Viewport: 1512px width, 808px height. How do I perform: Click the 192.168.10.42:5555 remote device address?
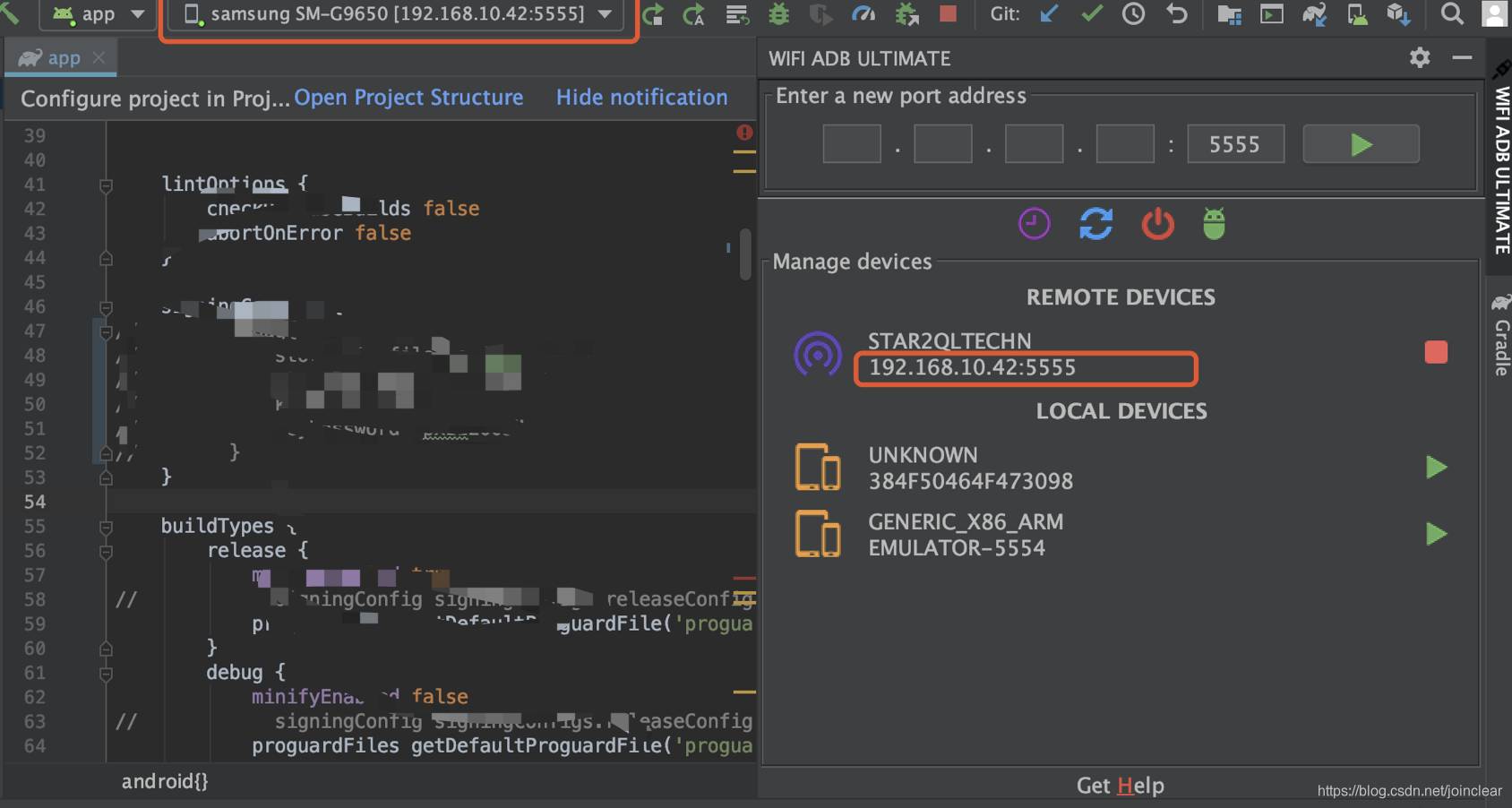pyautogui.click(x=973, y=367)
